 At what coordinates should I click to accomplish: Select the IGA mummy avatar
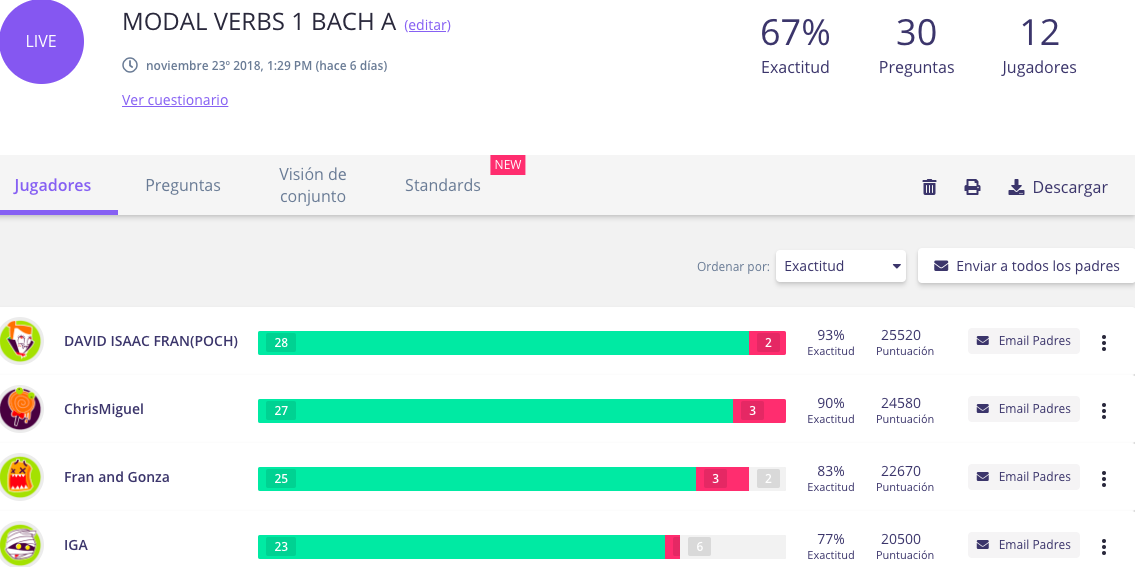20,545
